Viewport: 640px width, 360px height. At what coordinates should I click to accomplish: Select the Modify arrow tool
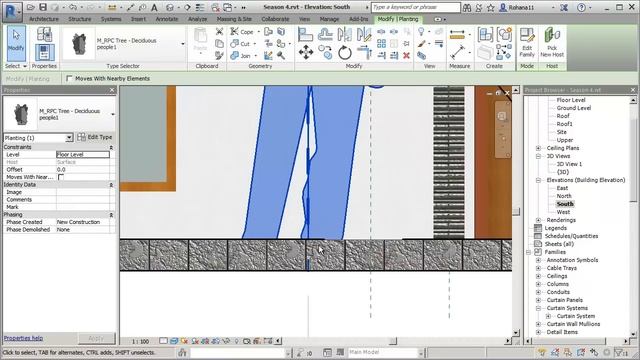(16, 43)
